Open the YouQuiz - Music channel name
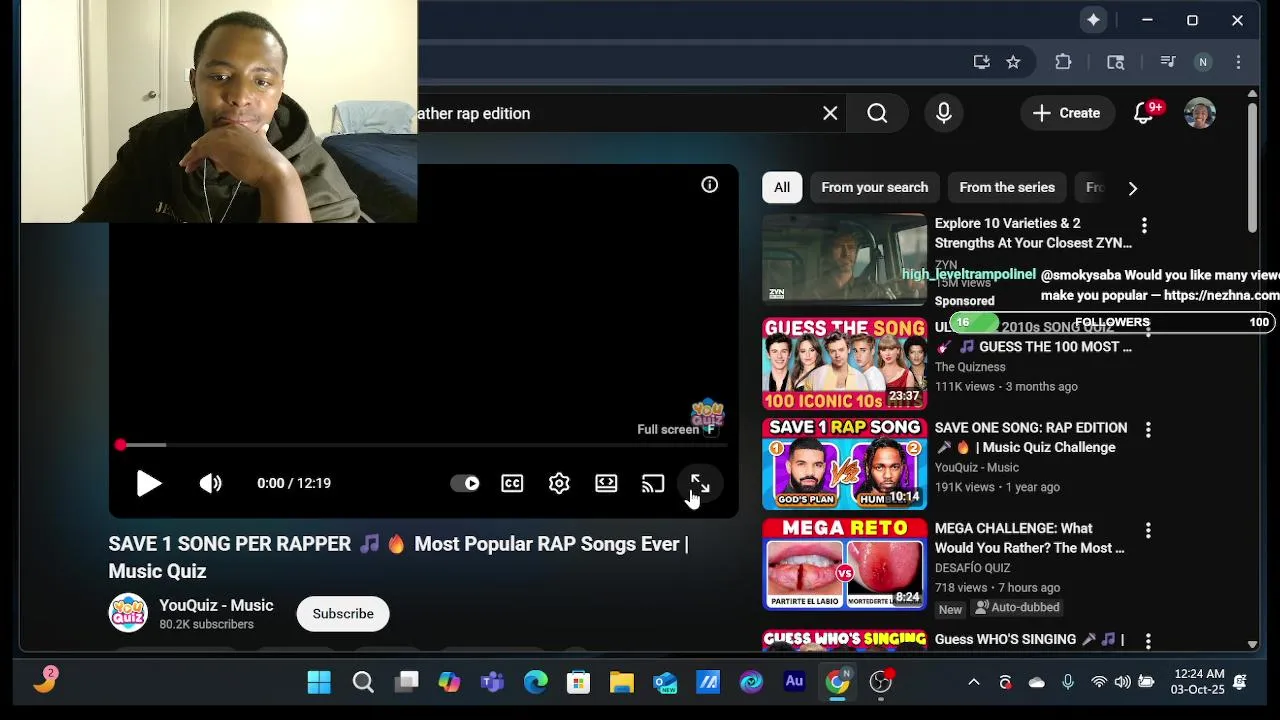Screen dimensions: 1280x720 216,605
